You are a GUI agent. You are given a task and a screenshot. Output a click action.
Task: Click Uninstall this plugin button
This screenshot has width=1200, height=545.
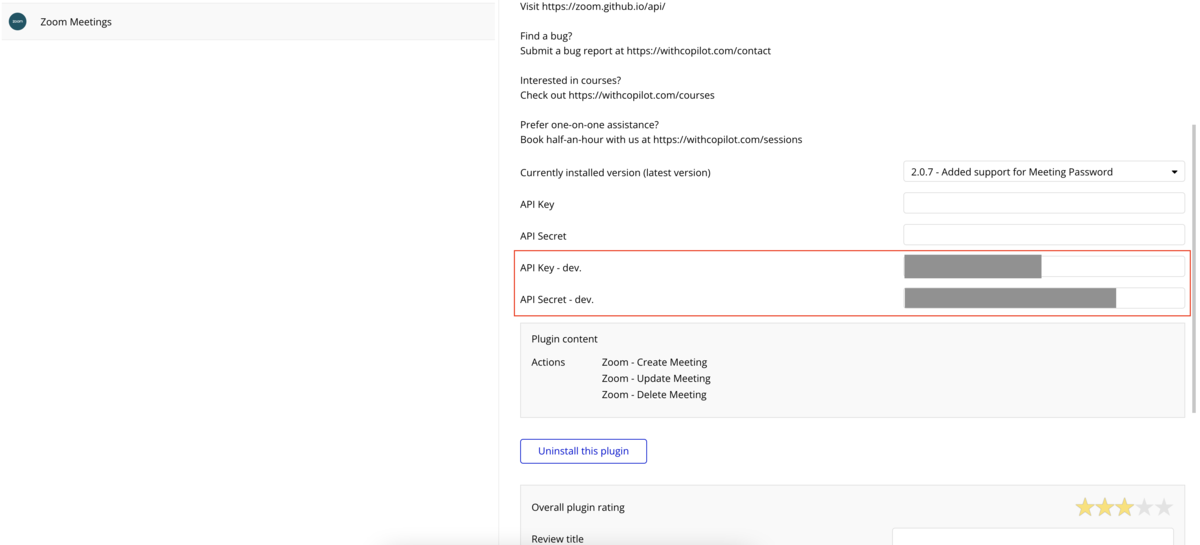coord(583,451)
